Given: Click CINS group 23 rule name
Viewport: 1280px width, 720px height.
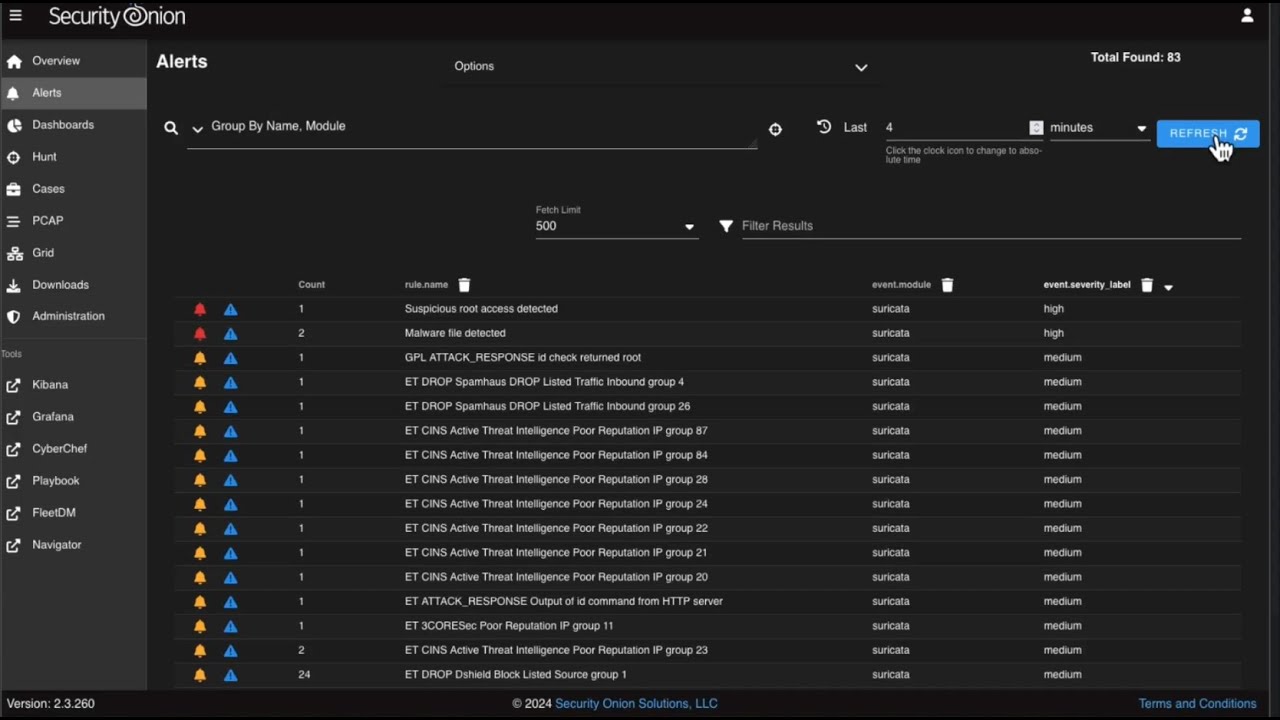Looking at the screenshot, I should point(556,650).
